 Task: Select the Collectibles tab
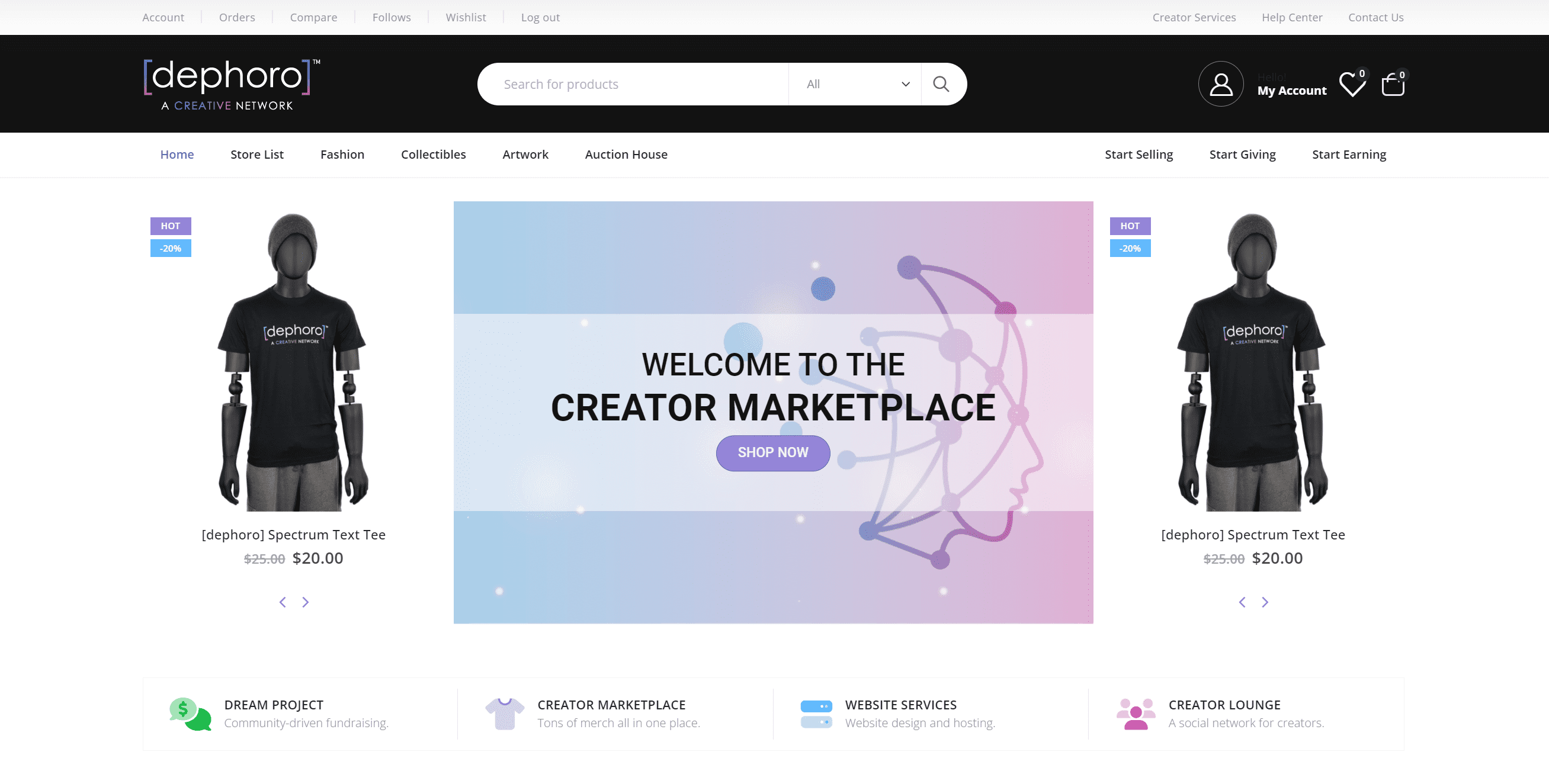point(433,154)
